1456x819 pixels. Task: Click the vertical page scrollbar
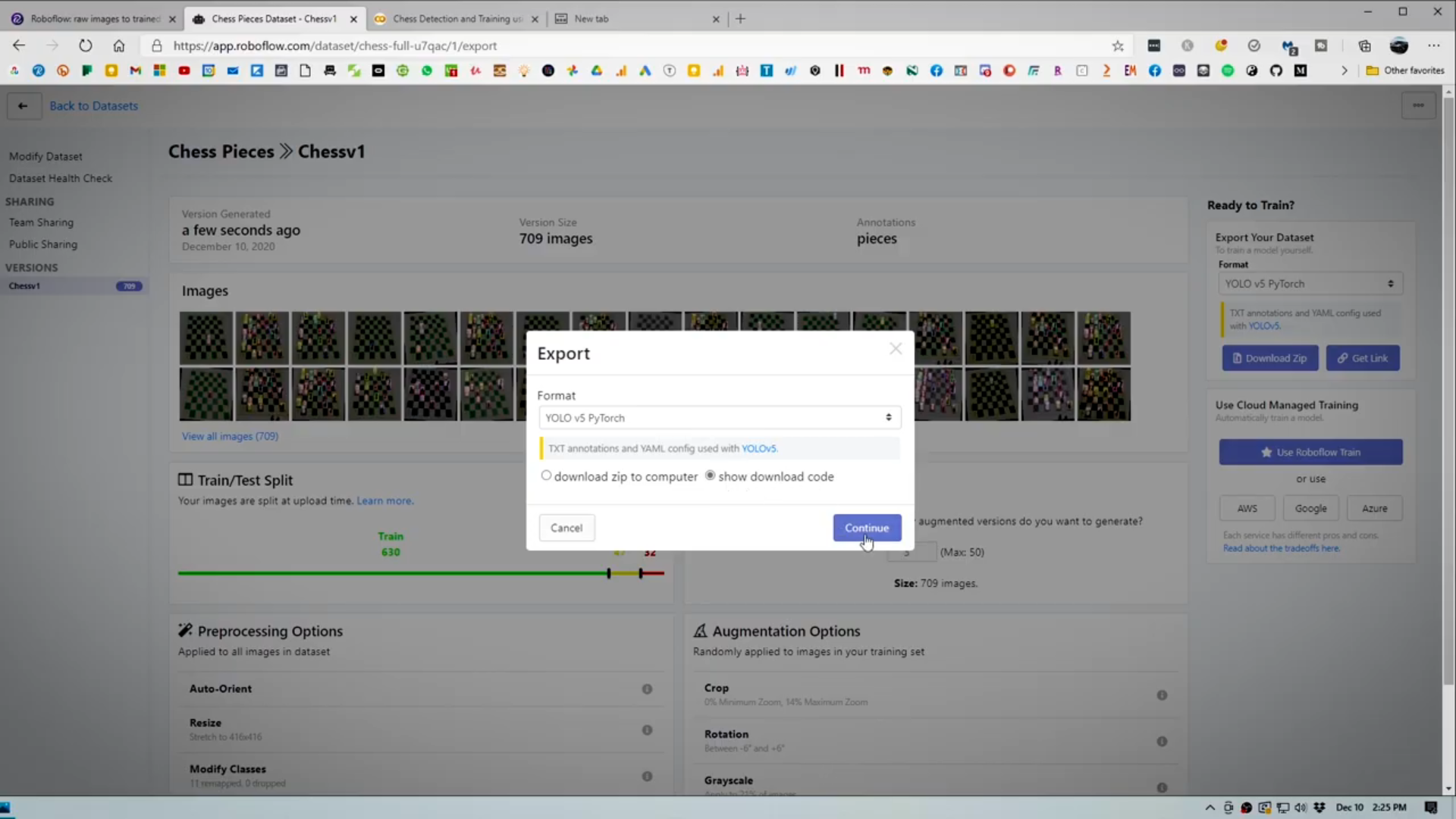click(1448, 392)
